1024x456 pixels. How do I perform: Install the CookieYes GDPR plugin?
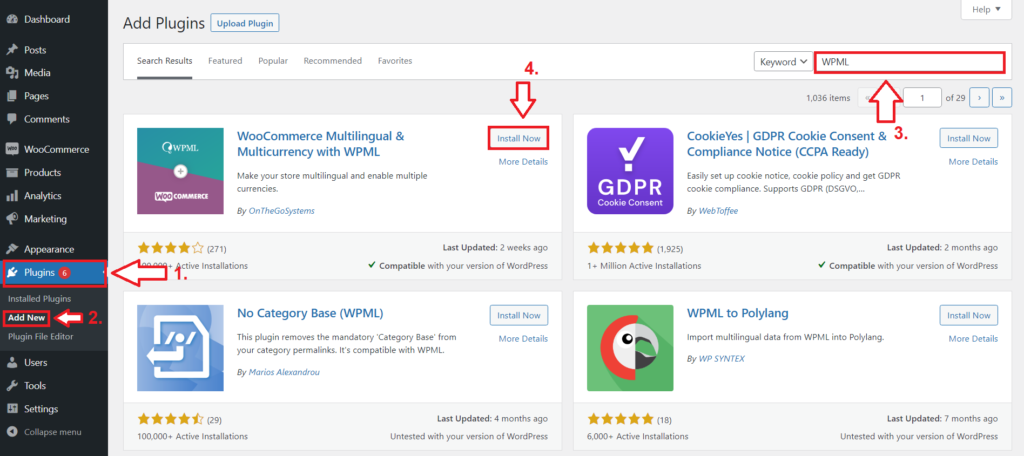tap(968, 138)
